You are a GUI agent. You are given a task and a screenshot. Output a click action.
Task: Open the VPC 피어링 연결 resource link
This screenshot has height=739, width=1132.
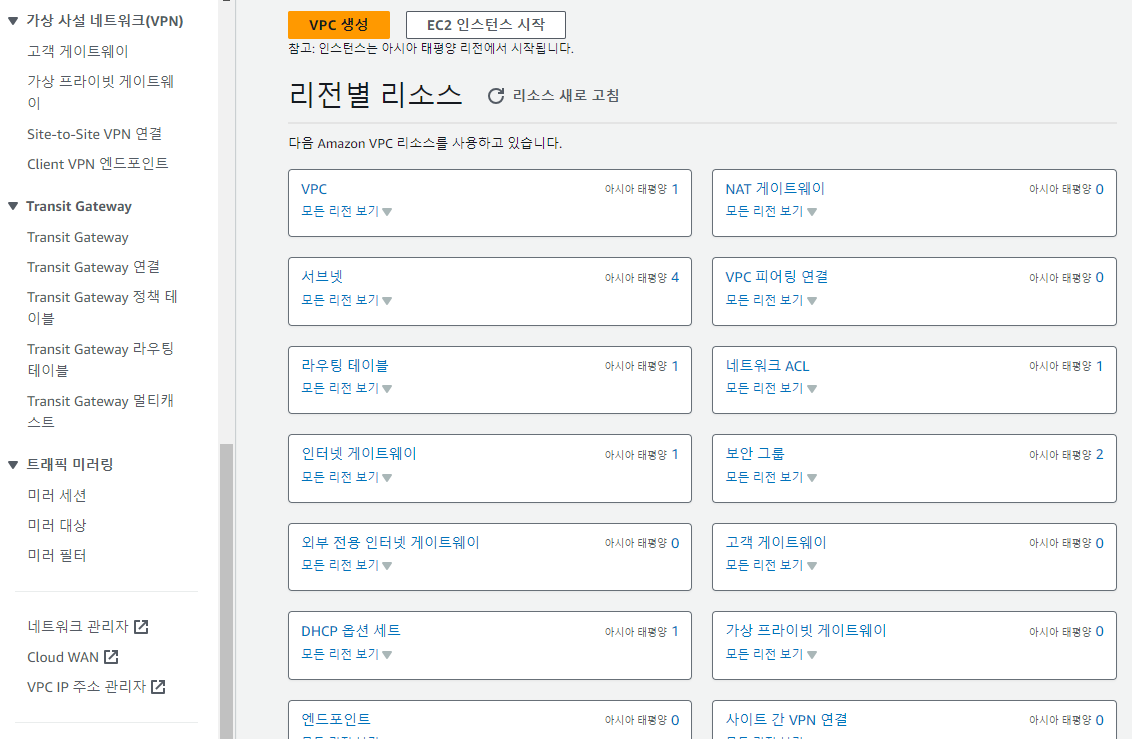pos(777,277)
